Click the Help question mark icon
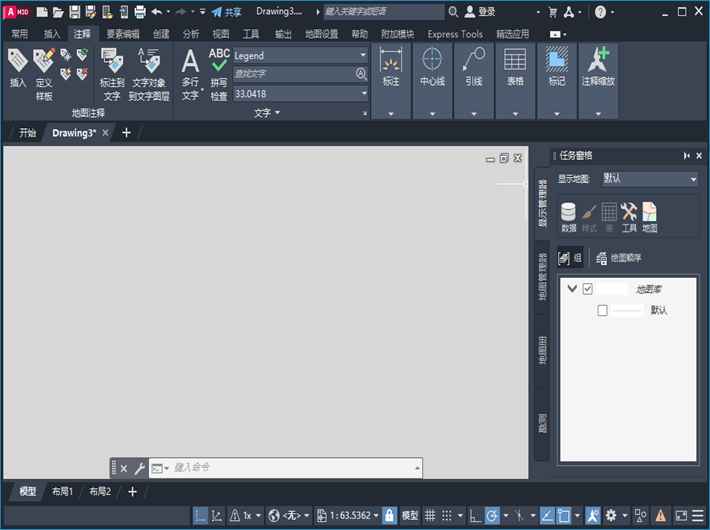Screen dimensions: 710x530 (600, 12)
